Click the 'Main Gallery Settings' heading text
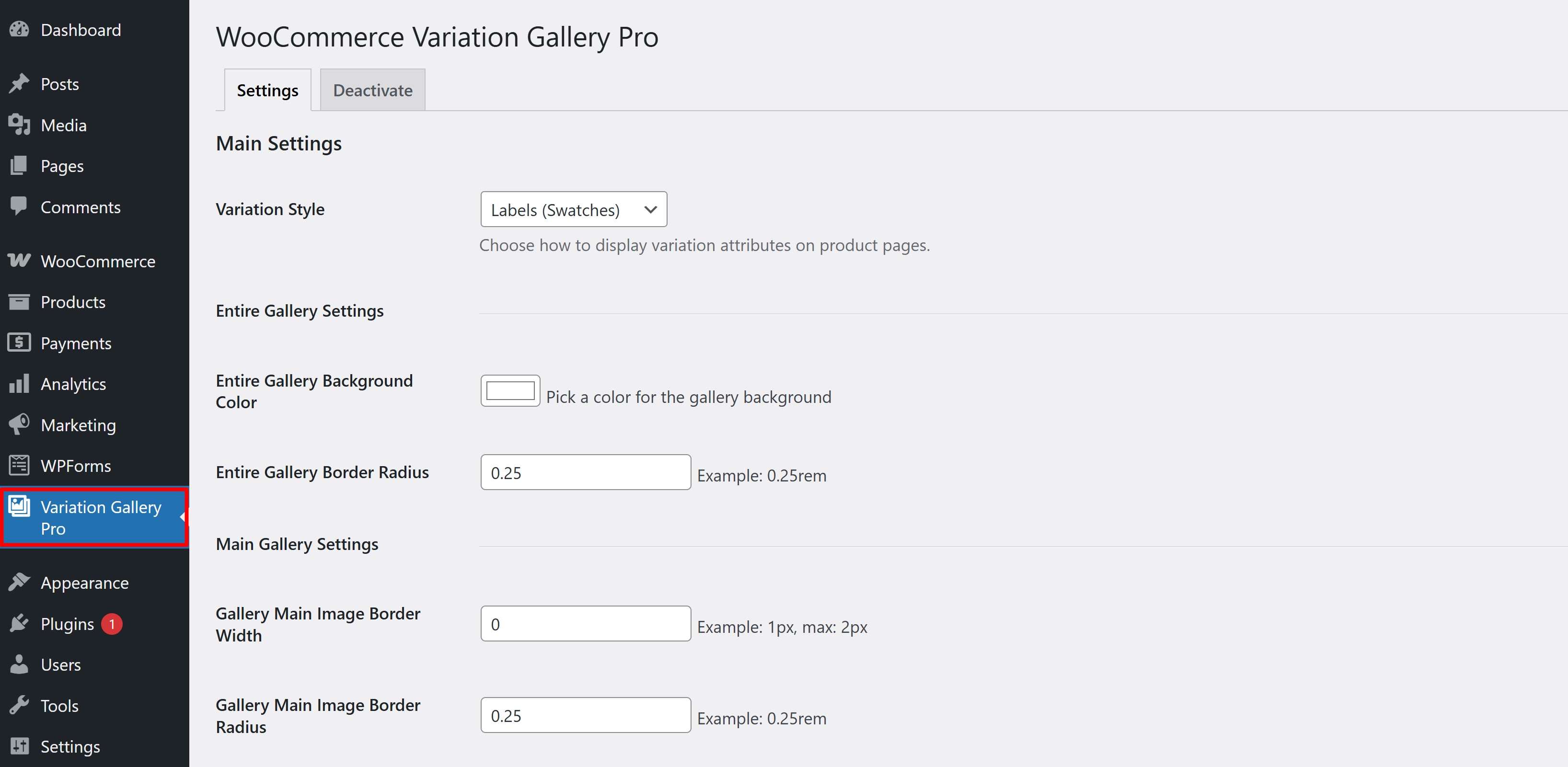This screenshot has height=767, width=1568. click(297, 544)
